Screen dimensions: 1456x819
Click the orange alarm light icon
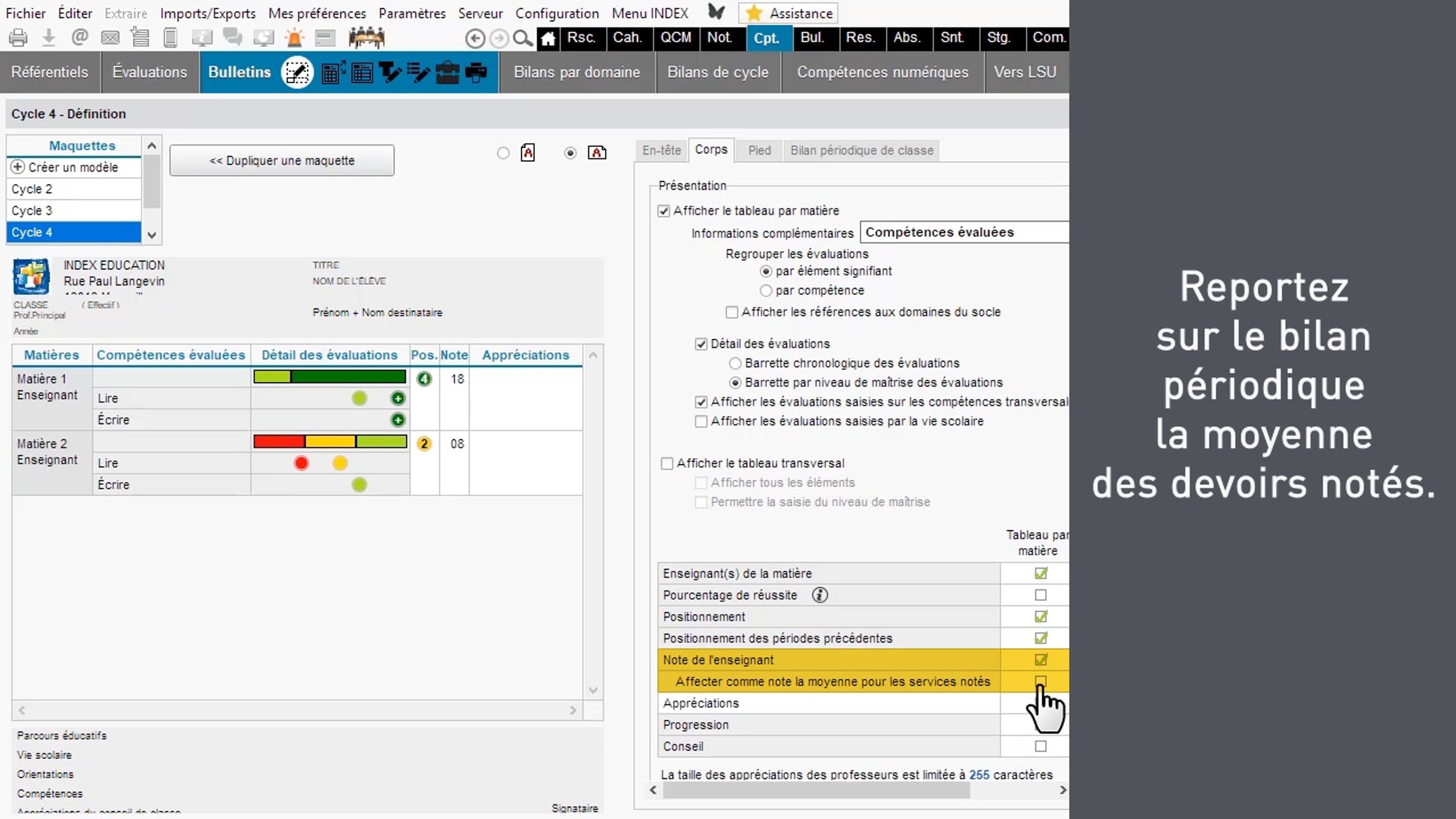click(x=295, y=38)
